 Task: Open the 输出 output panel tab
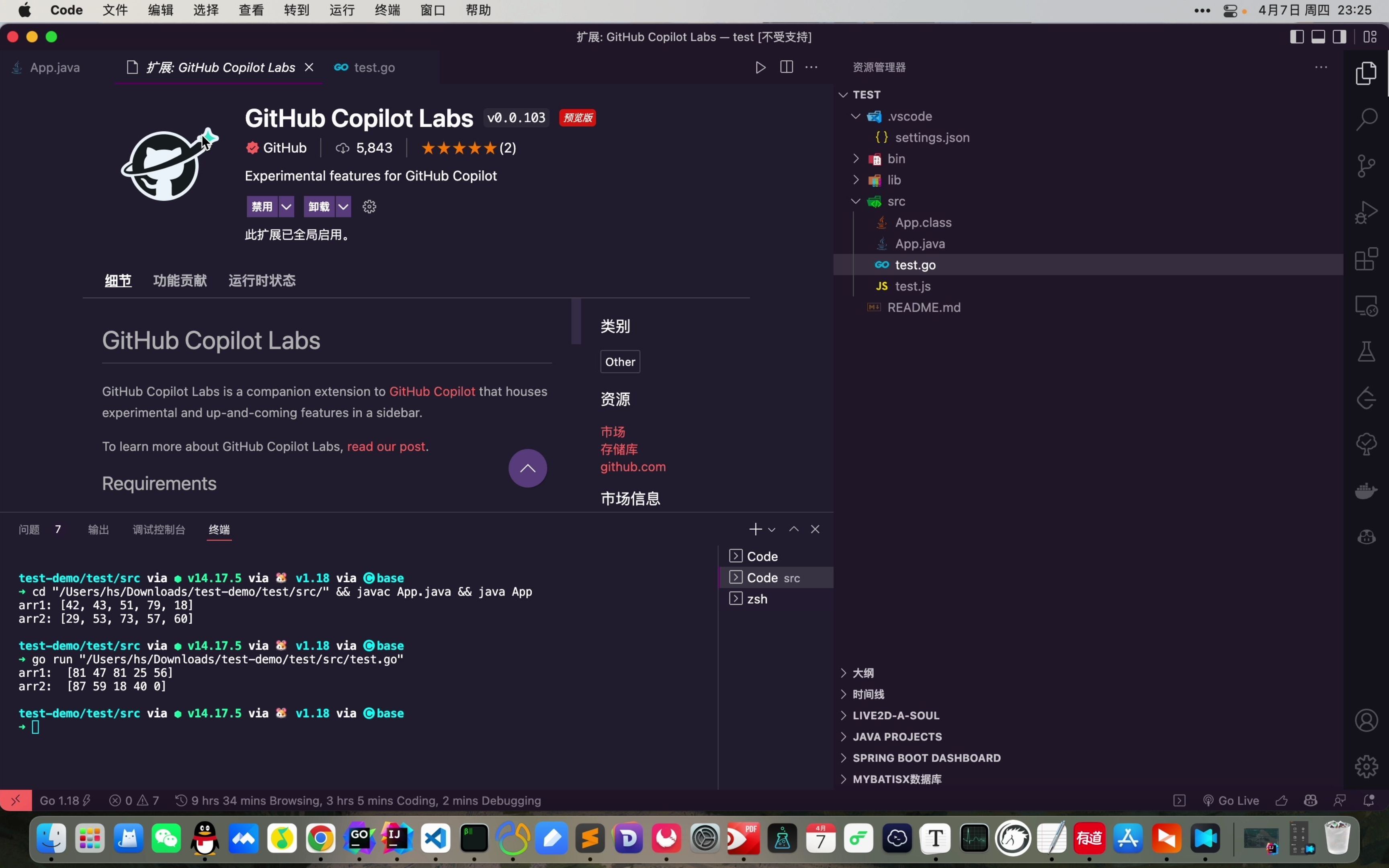pos(98,529)
